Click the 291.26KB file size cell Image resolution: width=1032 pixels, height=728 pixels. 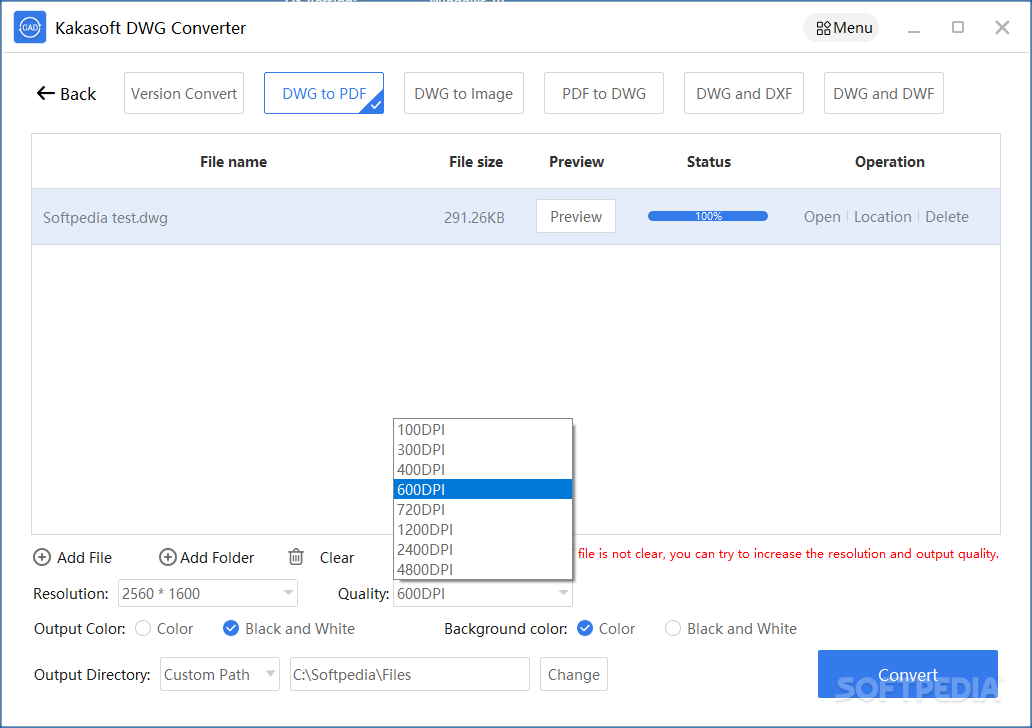(x=474, y=217)
